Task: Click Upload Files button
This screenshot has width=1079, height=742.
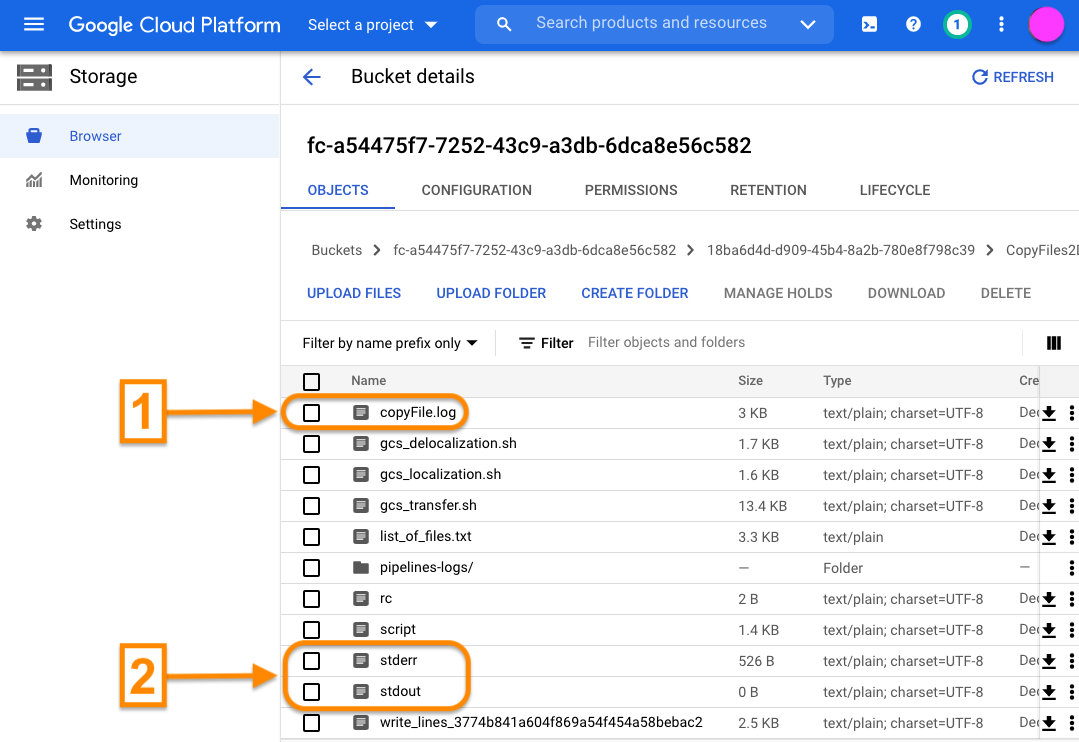Action: (354, 293)
